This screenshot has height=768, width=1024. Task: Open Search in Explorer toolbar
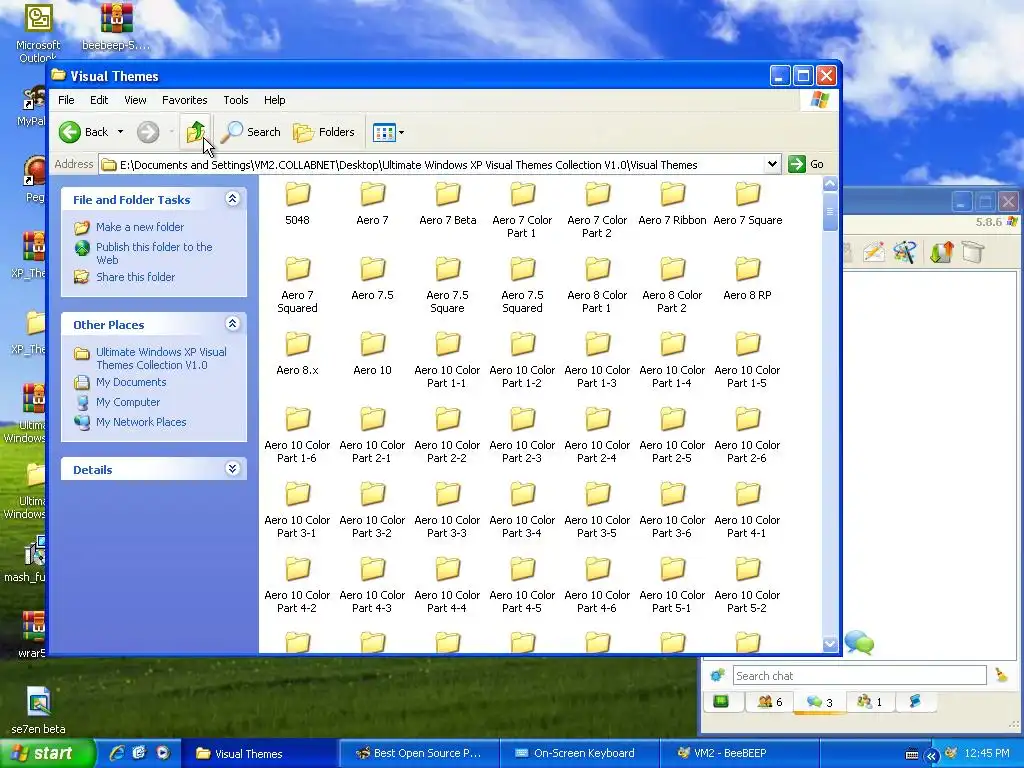point(250,132)
